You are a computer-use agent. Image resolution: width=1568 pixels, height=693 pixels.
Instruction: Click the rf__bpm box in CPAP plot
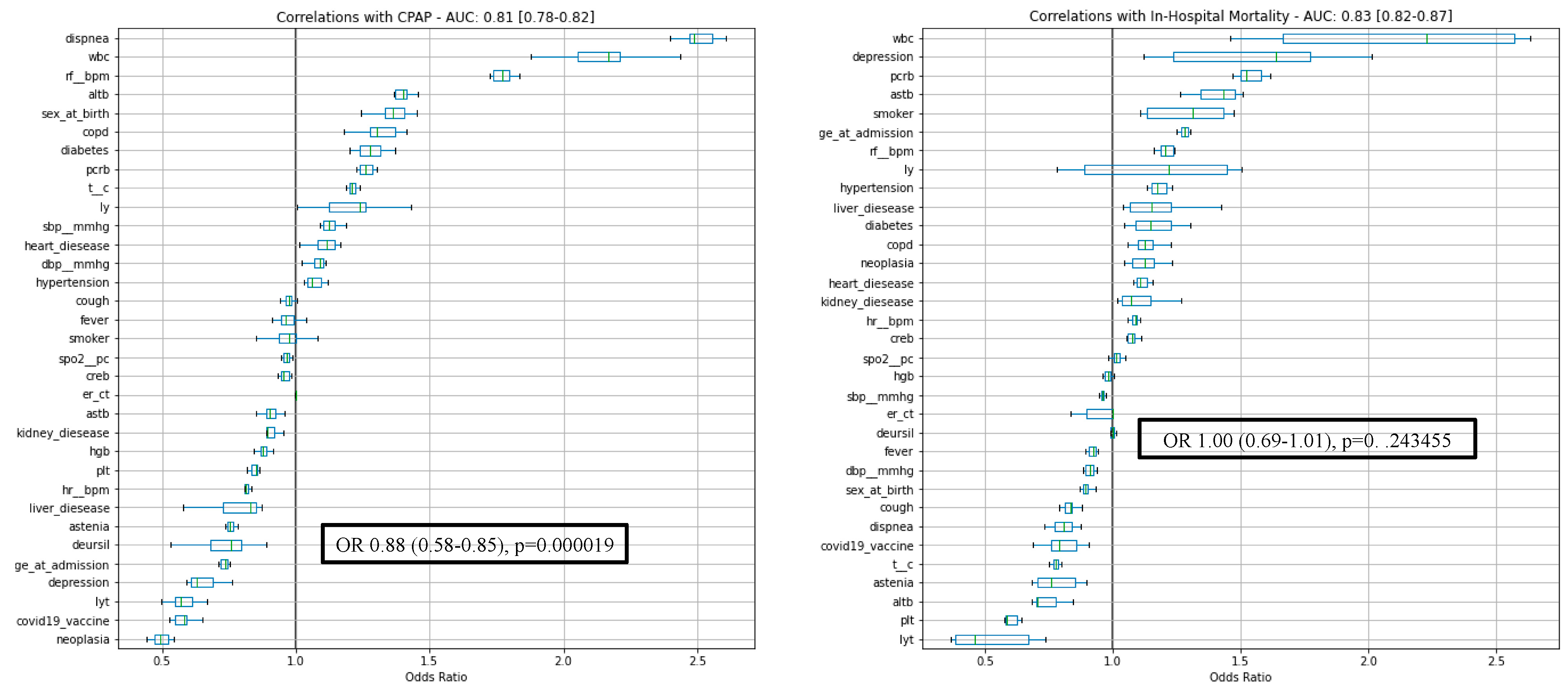[x=501, y=76]
